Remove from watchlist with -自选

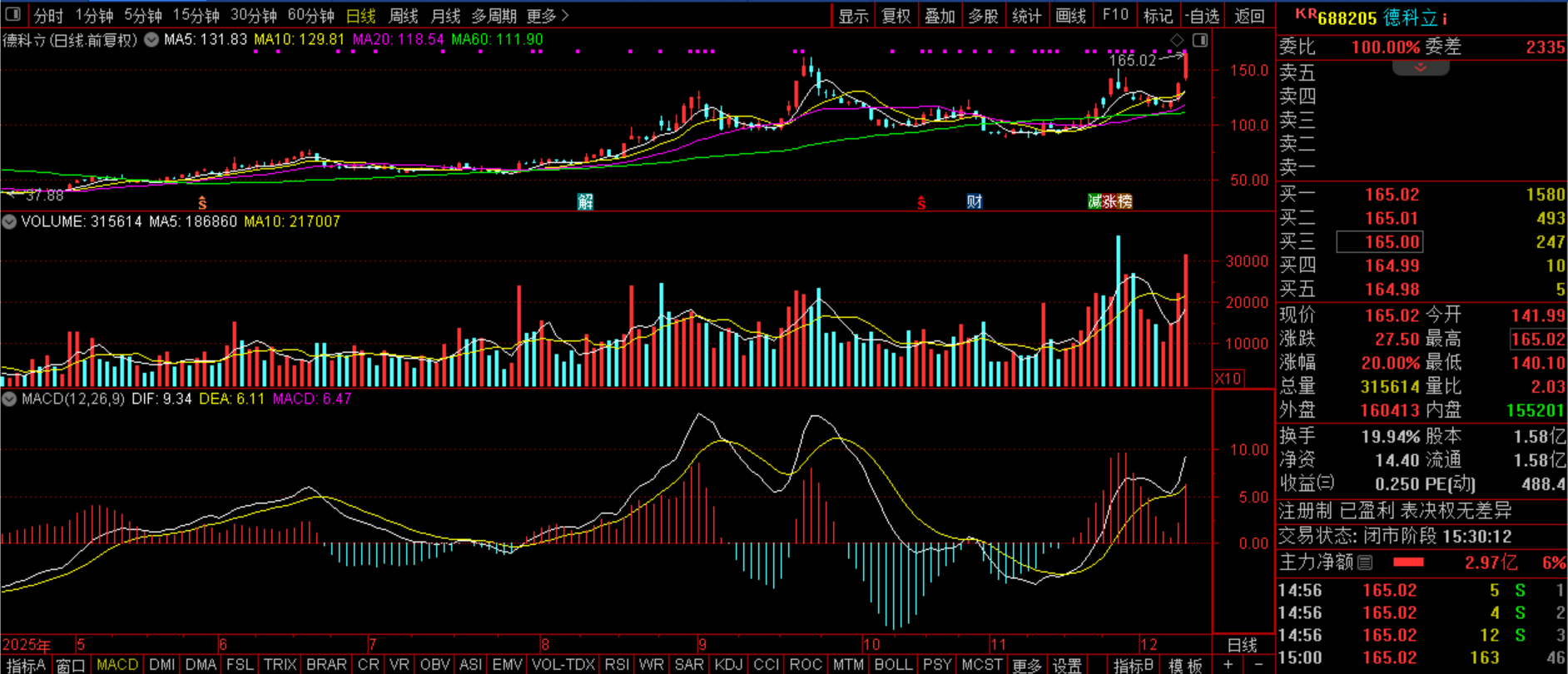click(x=1202, y=15)
